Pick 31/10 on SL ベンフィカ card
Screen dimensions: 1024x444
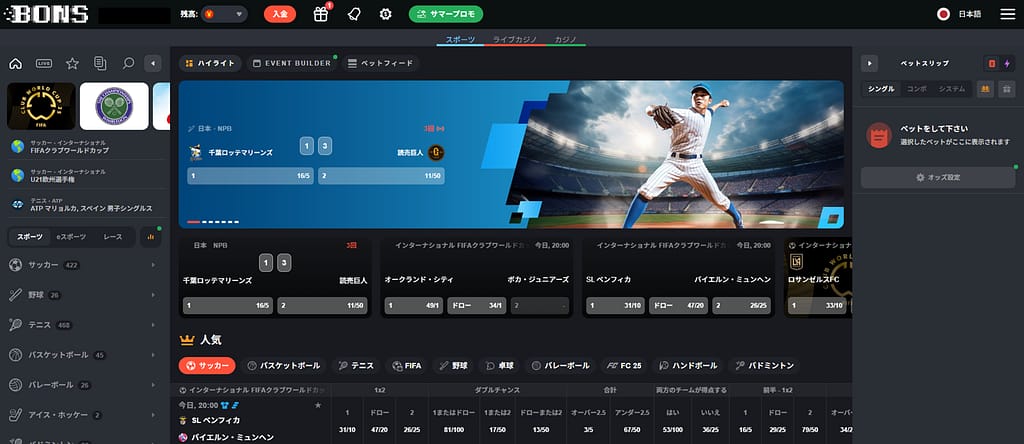point(615,306)
